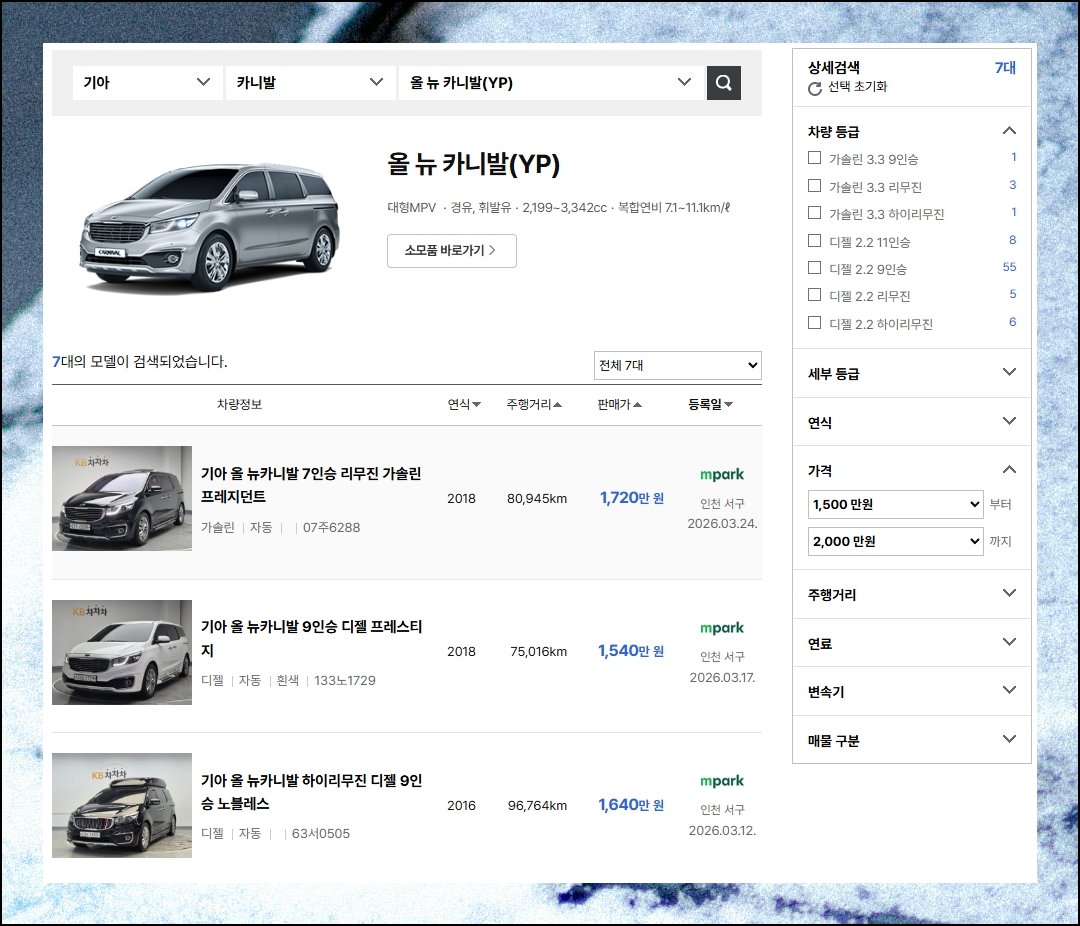This screenshot has height=926, width=1080.
Task: Open the 9인승 디젤 프레스티지 listing
Action: click(x=311, y=639)
